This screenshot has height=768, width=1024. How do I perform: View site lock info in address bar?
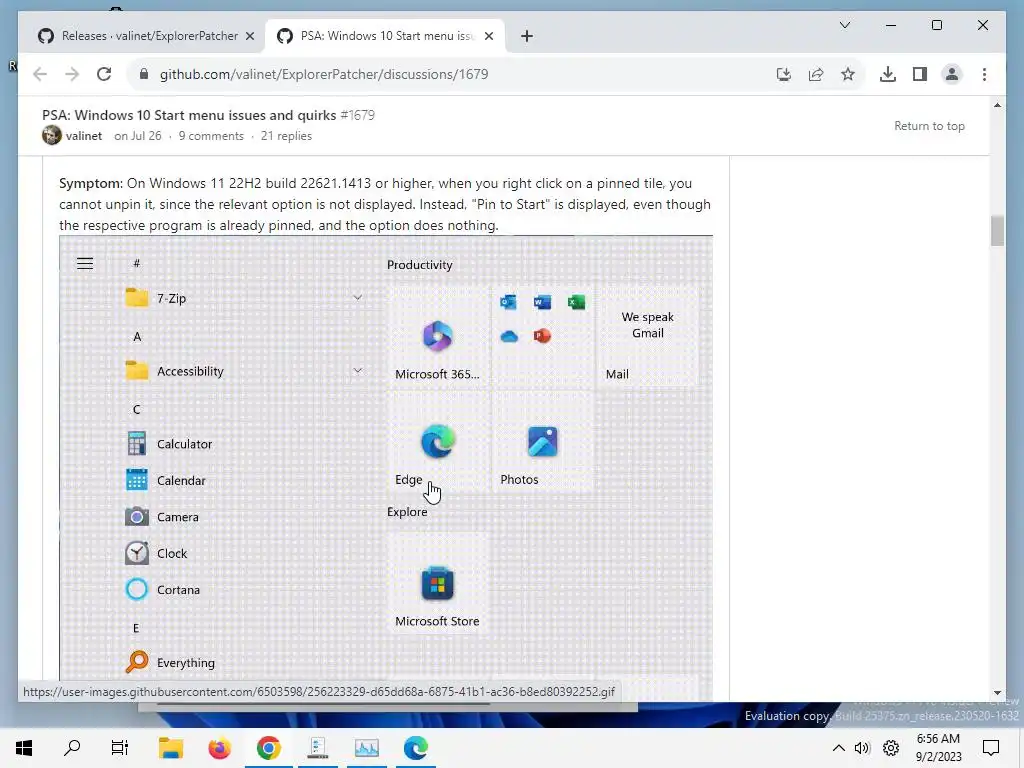coord(144,74)
